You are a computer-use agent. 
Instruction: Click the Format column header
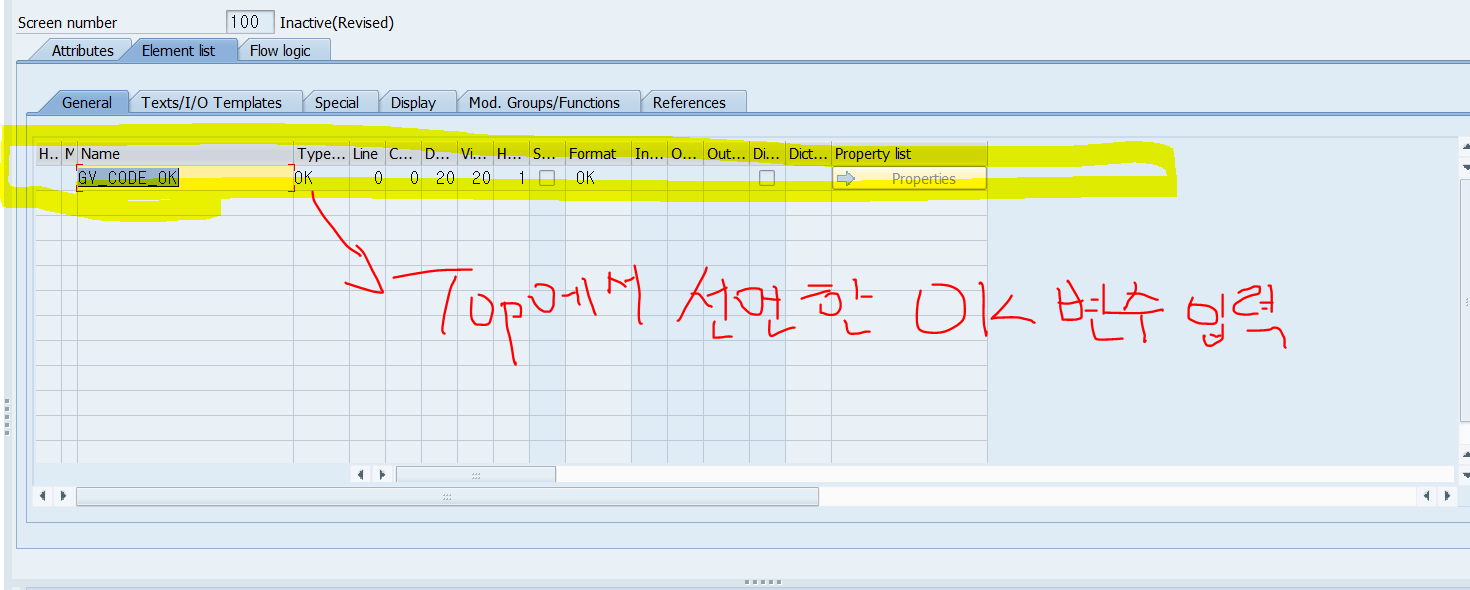point(597,154)
